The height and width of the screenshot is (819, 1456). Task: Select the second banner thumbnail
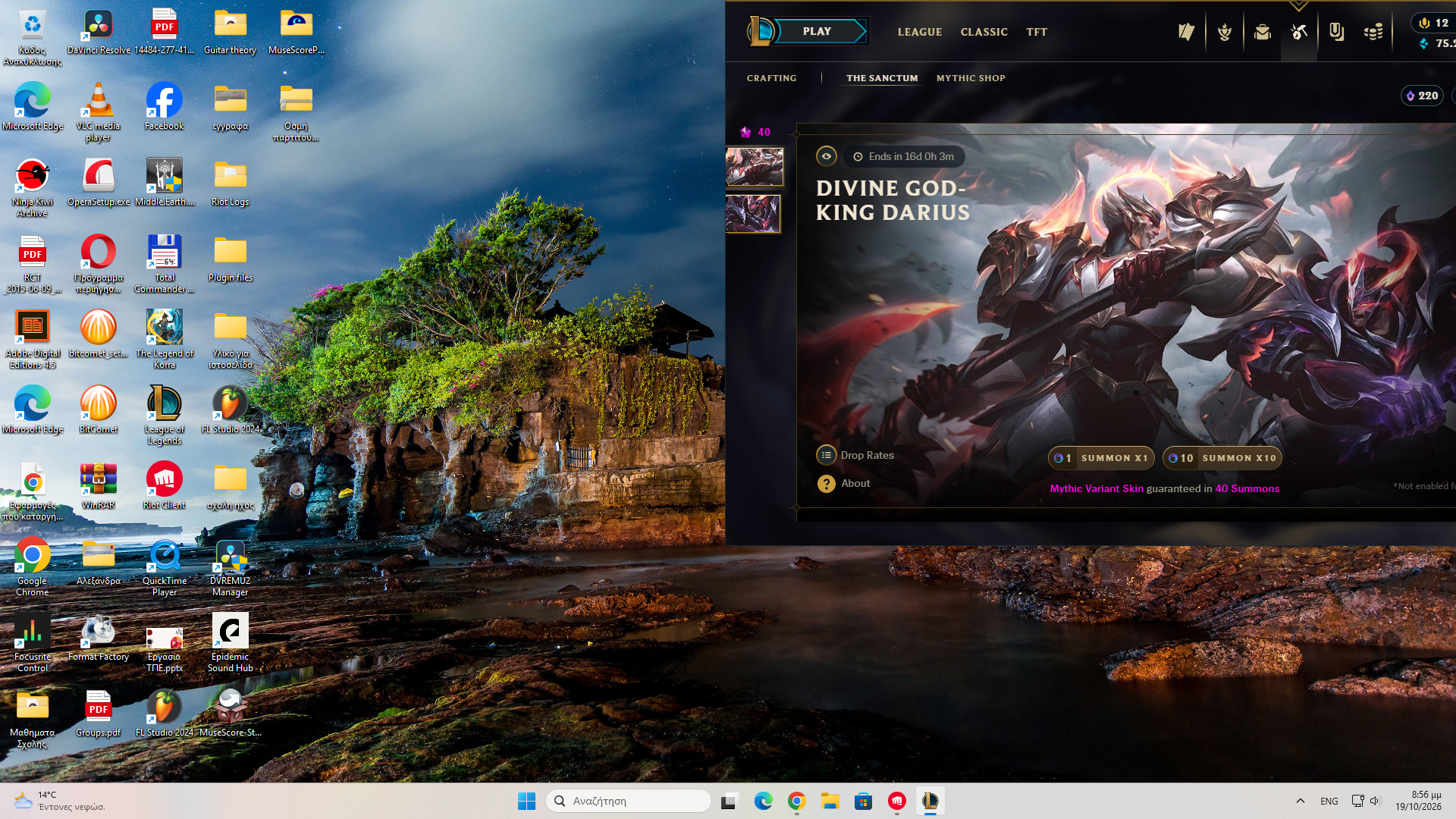[753, 214]
